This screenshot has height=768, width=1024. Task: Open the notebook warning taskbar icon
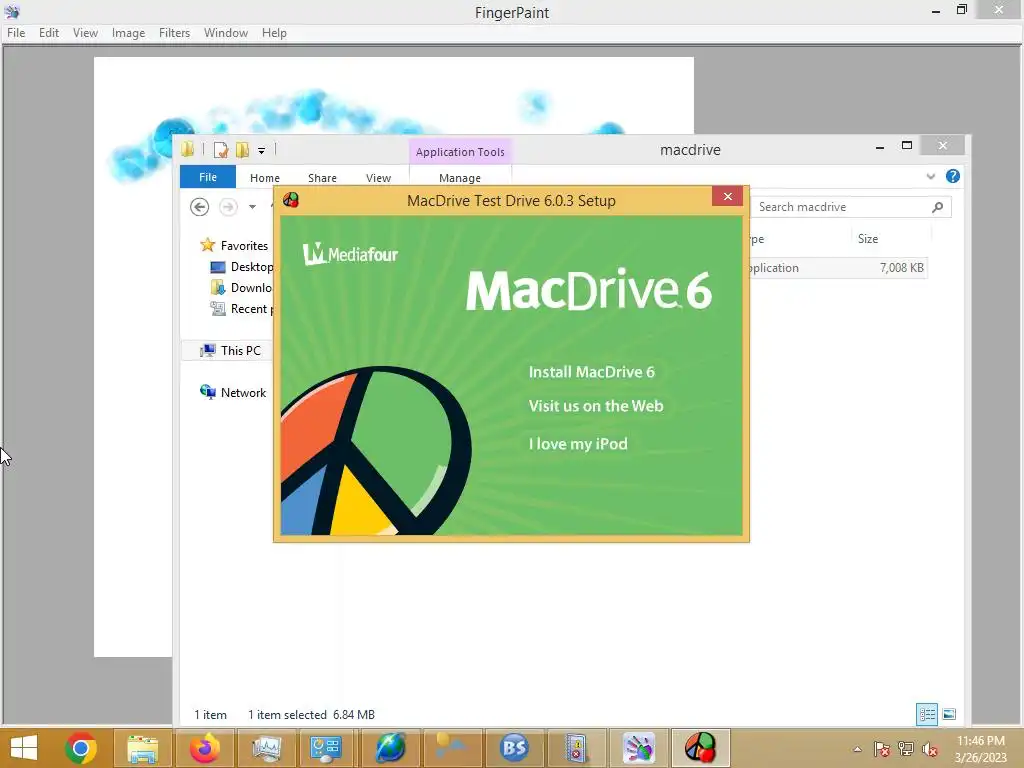click(x=576, y=748)
